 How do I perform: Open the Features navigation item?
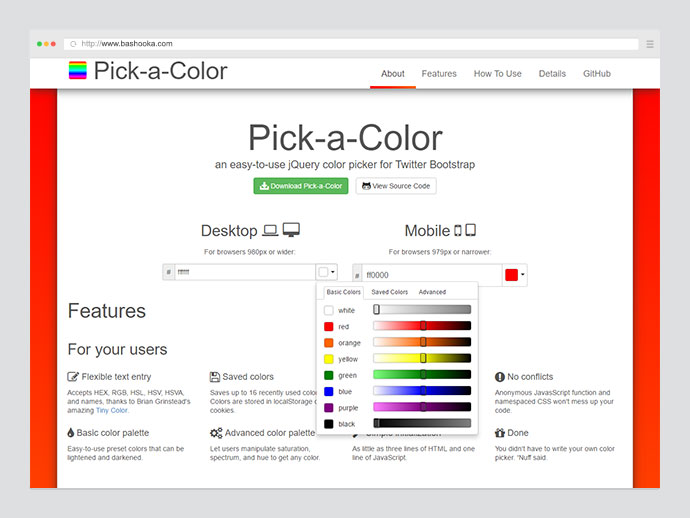(x=439, y=73)
